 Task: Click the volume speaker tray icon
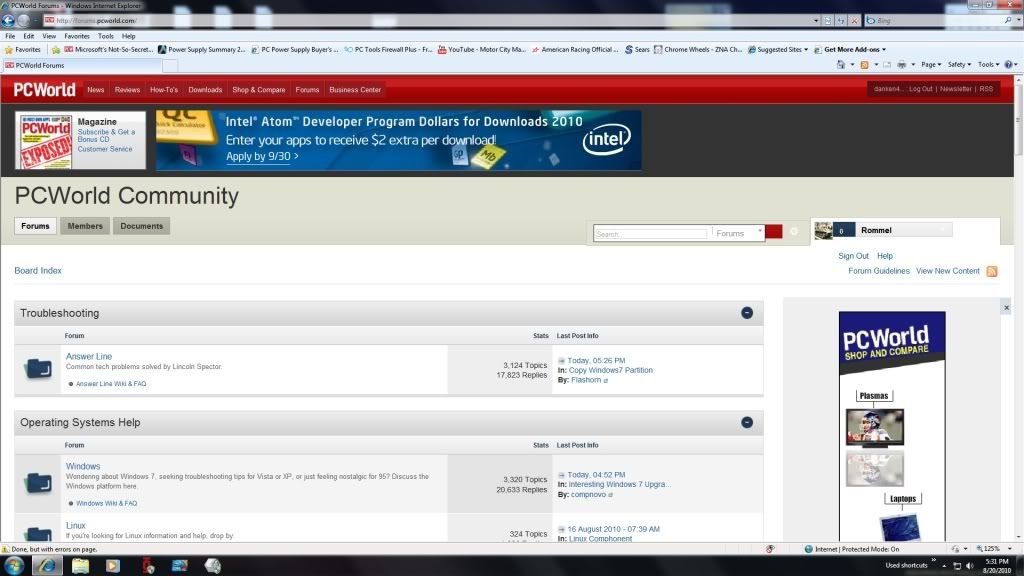coord(969,566)
